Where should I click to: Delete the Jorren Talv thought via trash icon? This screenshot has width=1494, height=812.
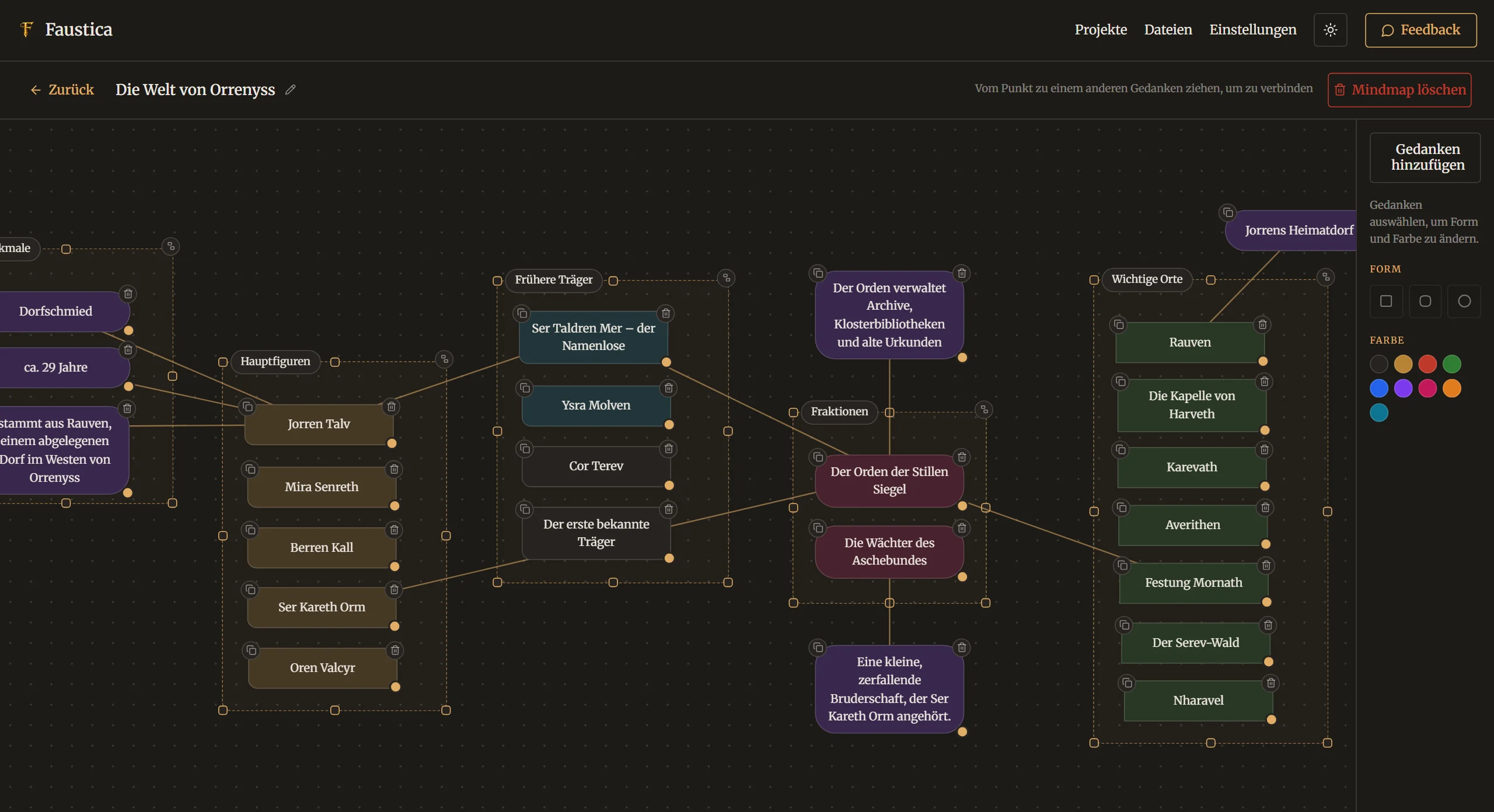point(392,407)
